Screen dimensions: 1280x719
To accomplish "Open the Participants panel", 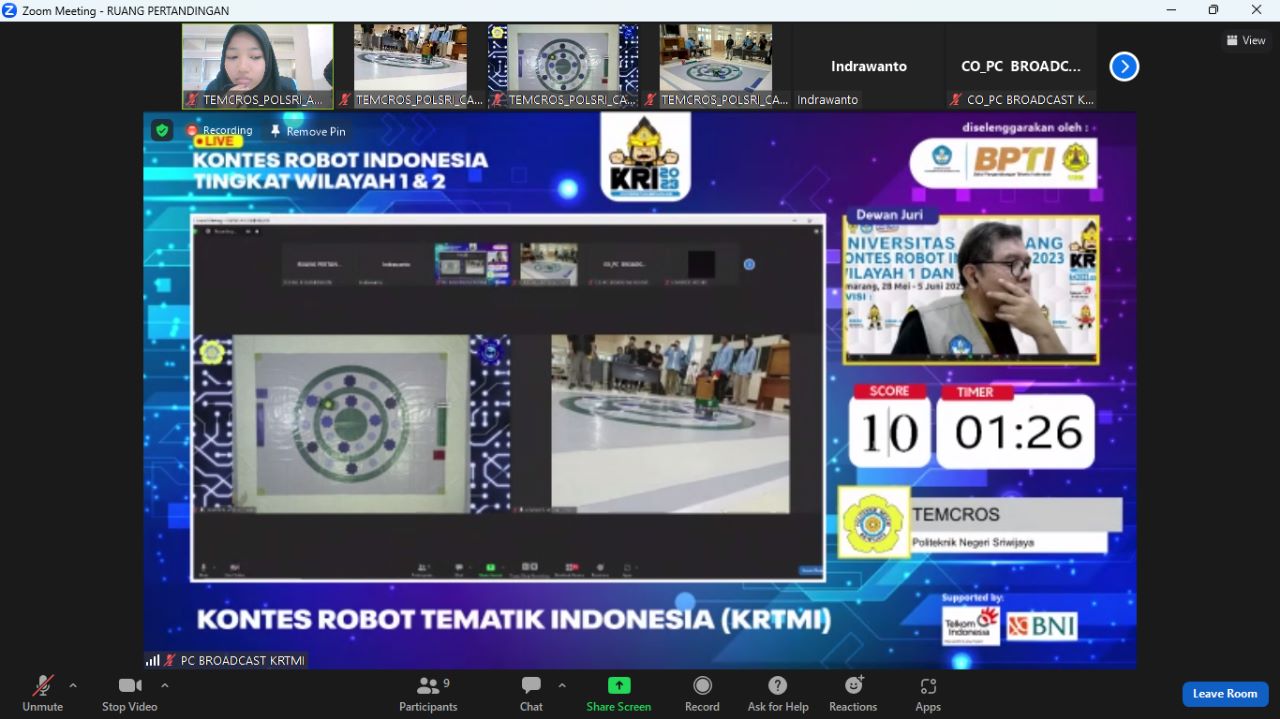I will tap(428, 692).
